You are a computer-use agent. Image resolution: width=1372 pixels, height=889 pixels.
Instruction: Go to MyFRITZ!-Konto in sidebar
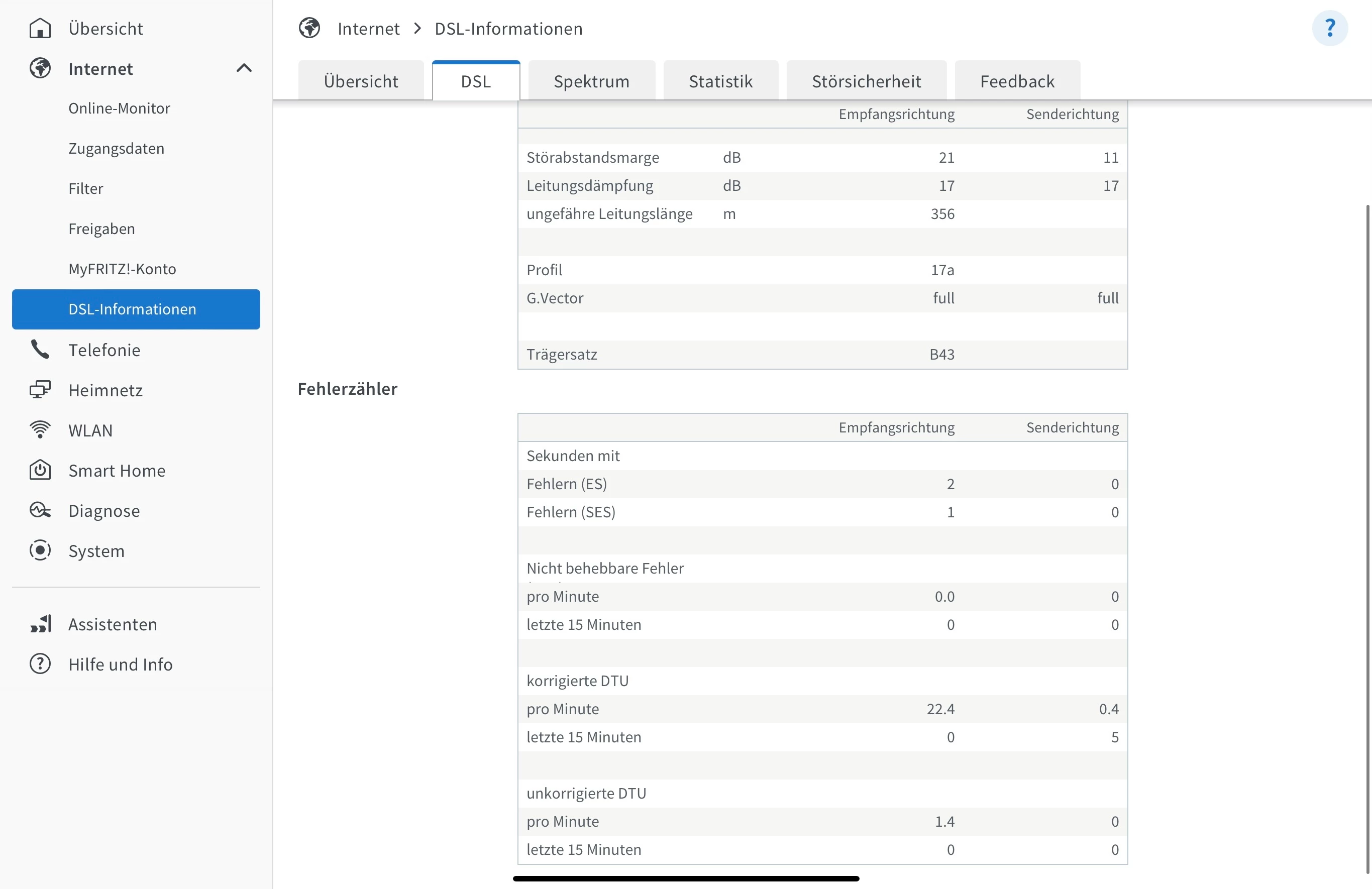[x=122, y=269]
